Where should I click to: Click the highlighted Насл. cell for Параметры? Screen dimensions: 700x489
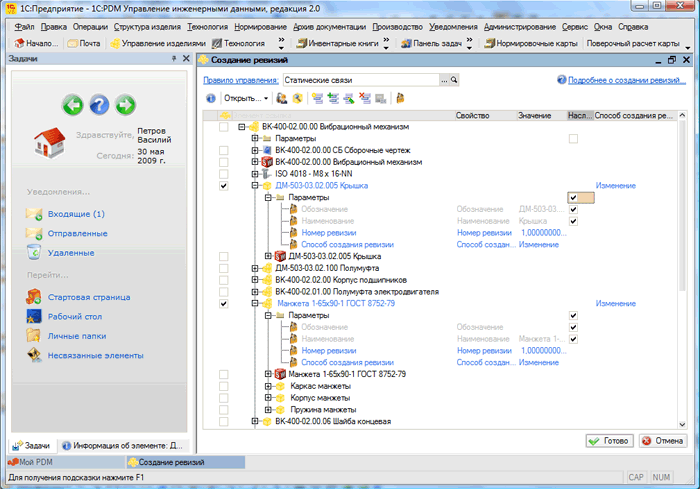[x=581, y=197]
